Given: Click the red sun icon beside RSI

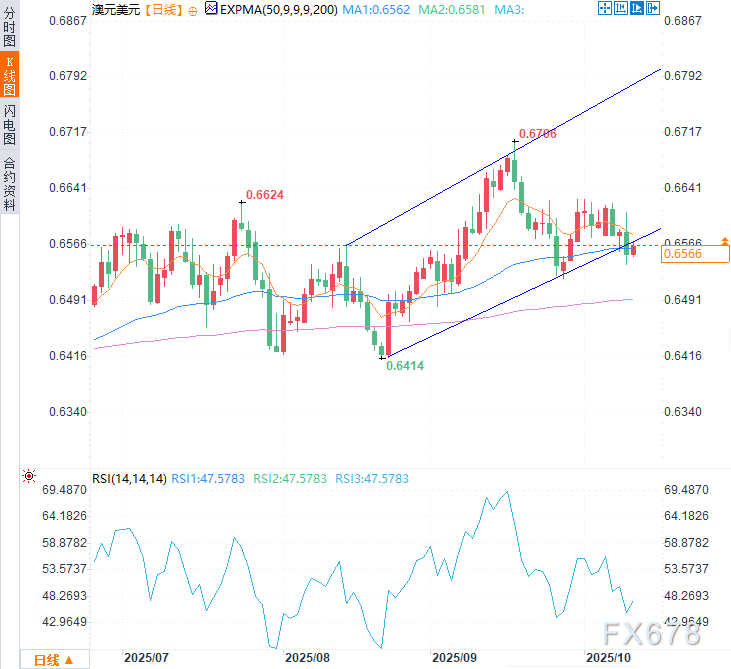Looking at the screenshot, I should coord(29,476).
